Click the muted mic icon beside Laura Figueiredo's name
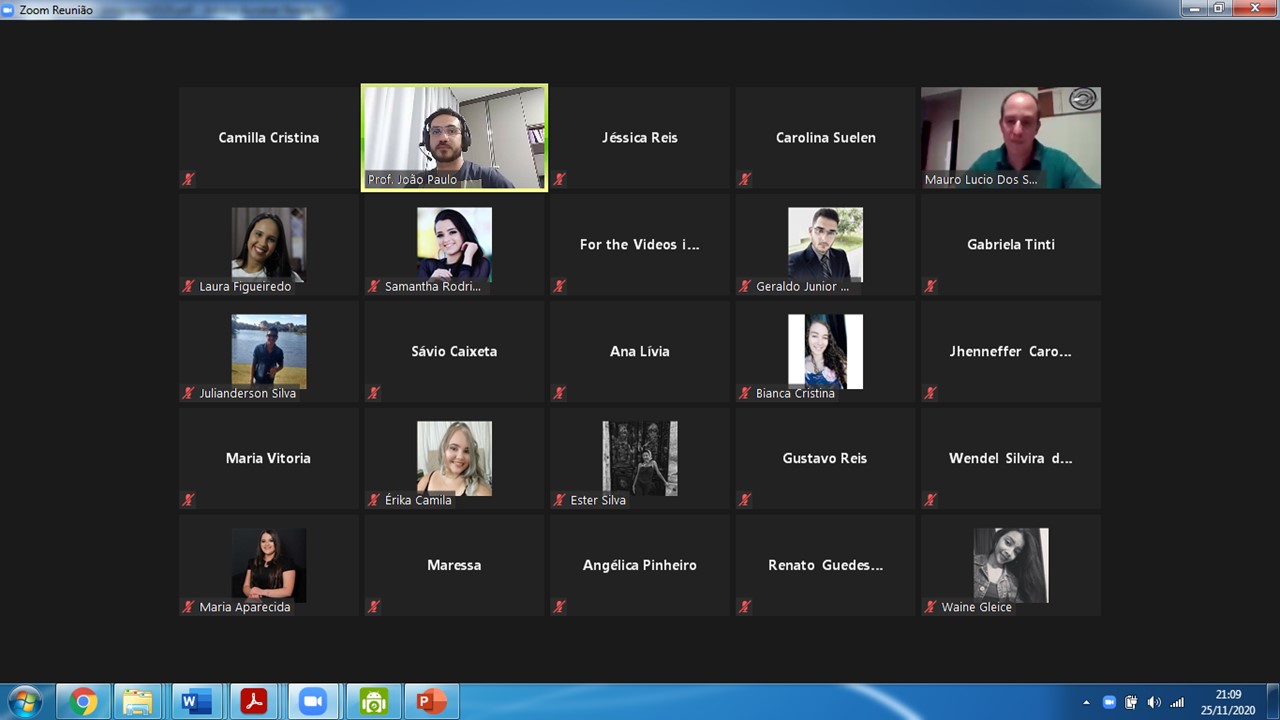This screenshot has width=1280, height=720. (188, 287)
